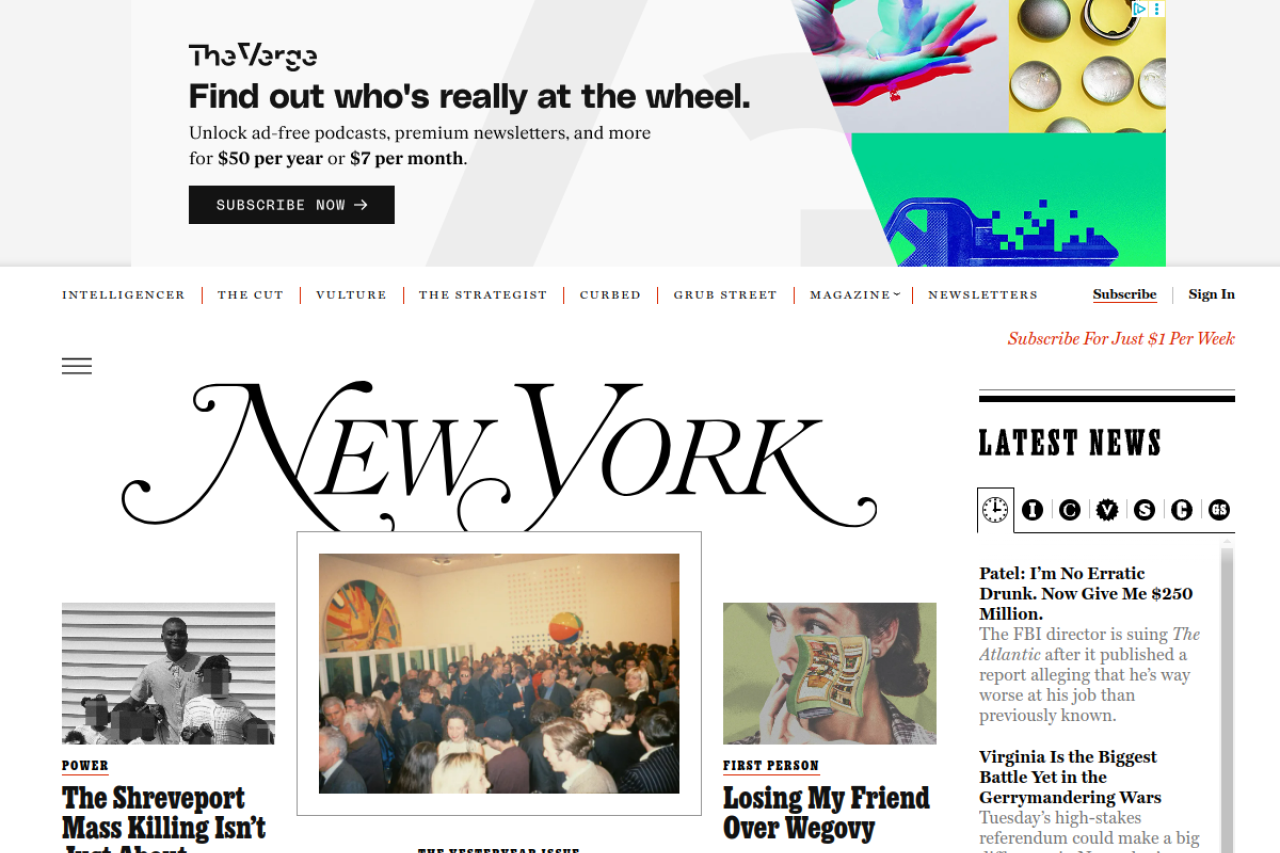Select the clock latest news tab
Viewport: 1280px width, 853px height.
click(995, 510)
